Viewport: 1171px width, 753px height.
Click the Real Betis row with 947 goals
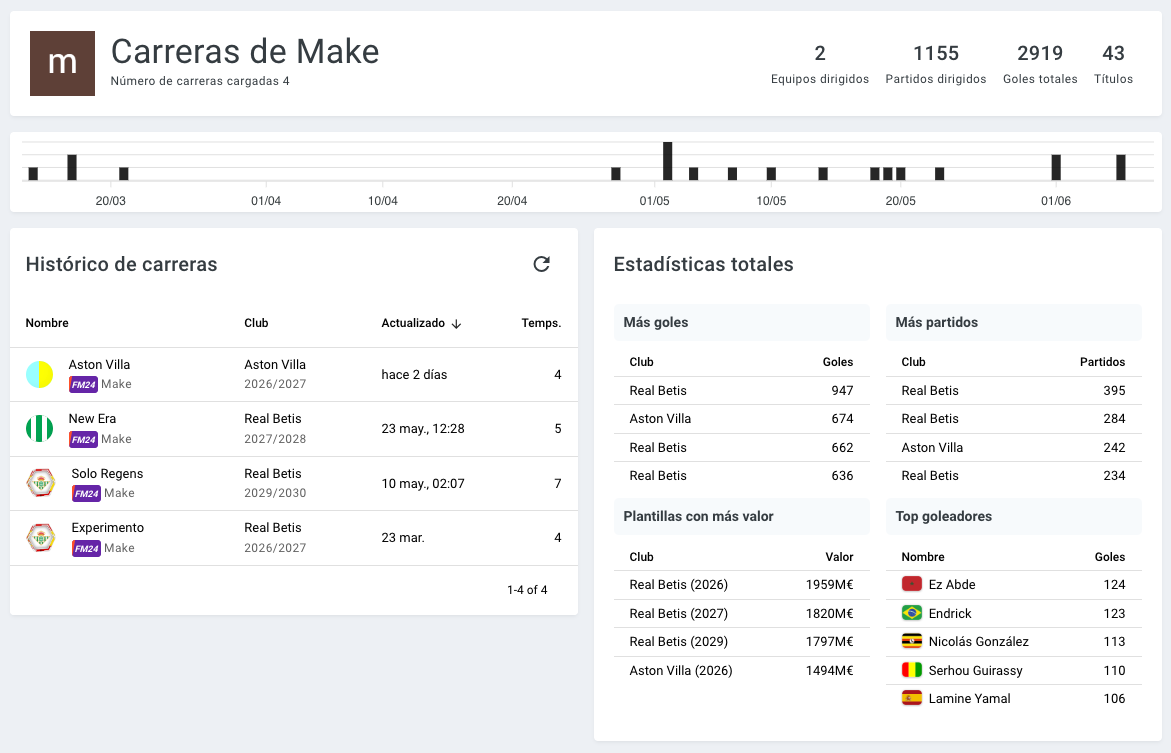(x=742, y=391)
